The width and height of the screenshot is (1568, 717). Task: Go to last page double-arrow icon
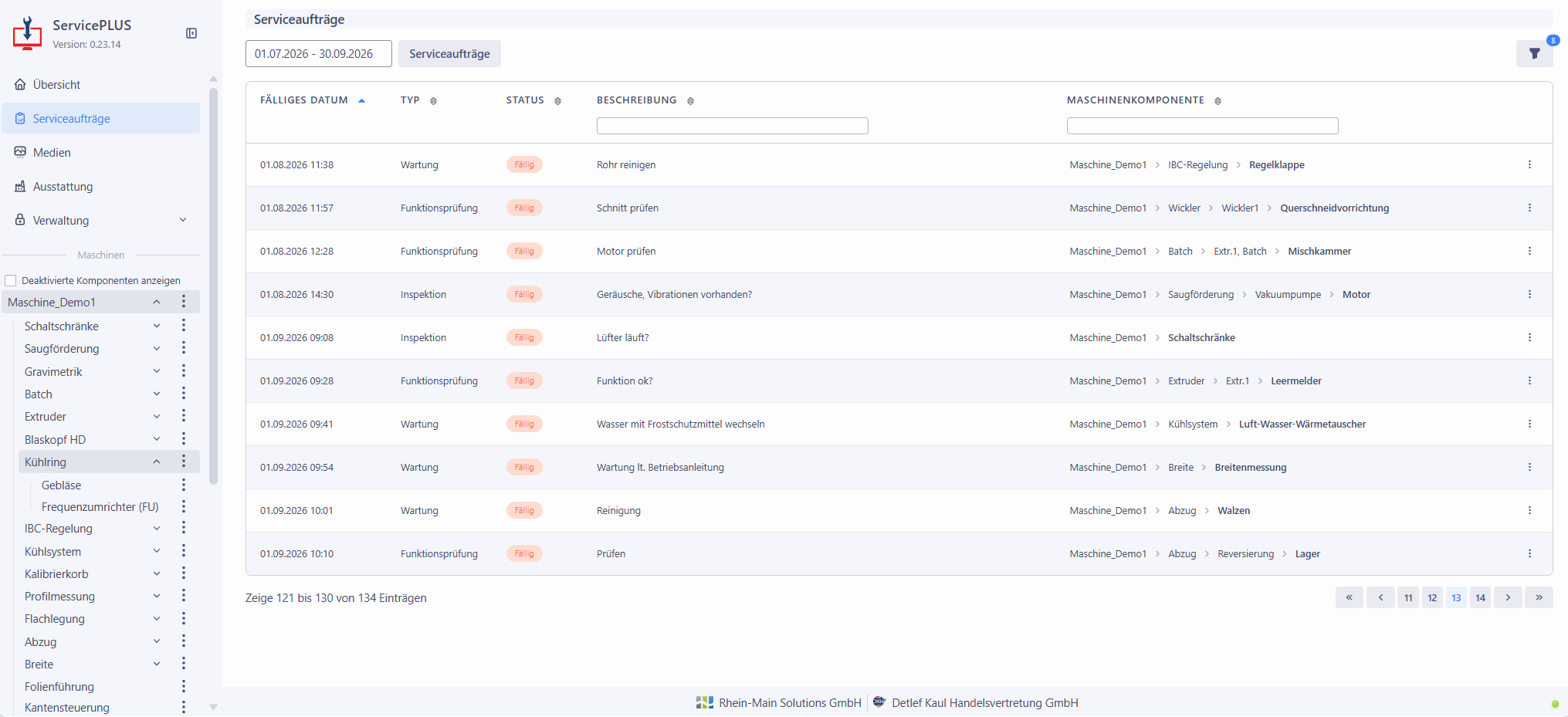[1538, 597]
